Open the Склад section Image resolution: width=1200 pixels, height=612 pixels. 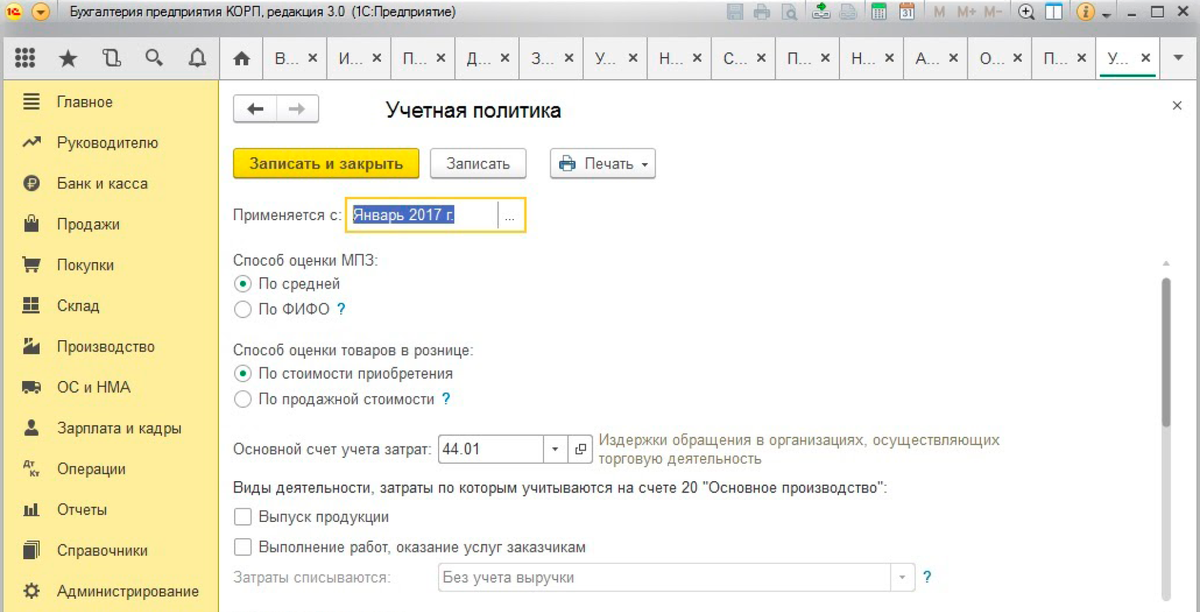(110, 306)
